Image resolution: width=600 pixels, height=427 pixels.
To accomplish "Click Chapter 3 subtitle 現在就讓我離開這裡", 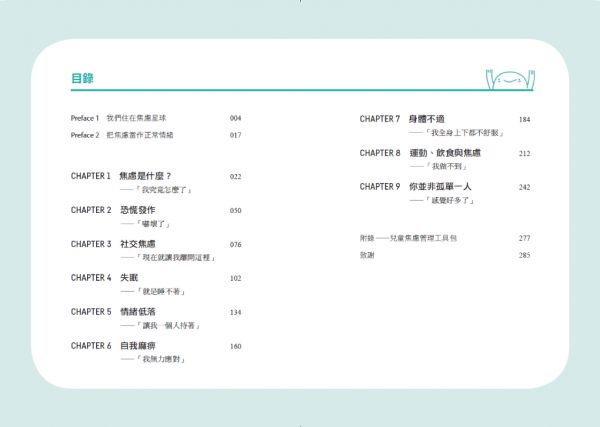I will click(176, 258).
